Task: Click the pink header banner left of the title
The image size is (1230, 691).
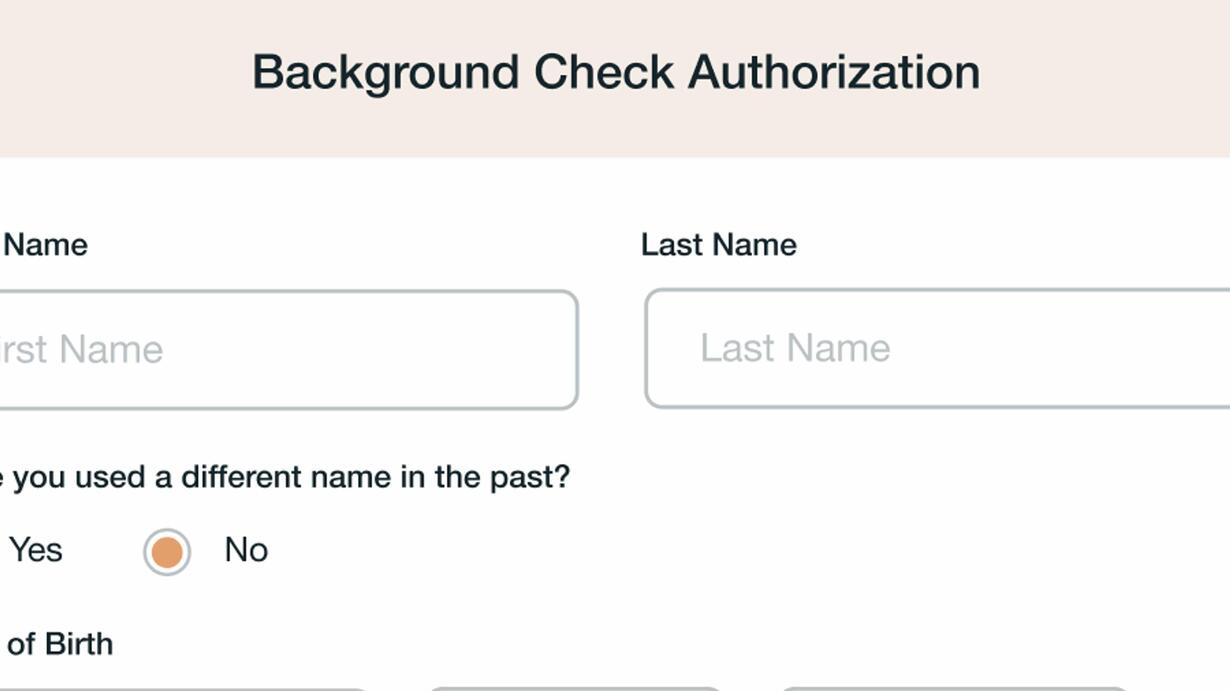Action: point(120,75)
